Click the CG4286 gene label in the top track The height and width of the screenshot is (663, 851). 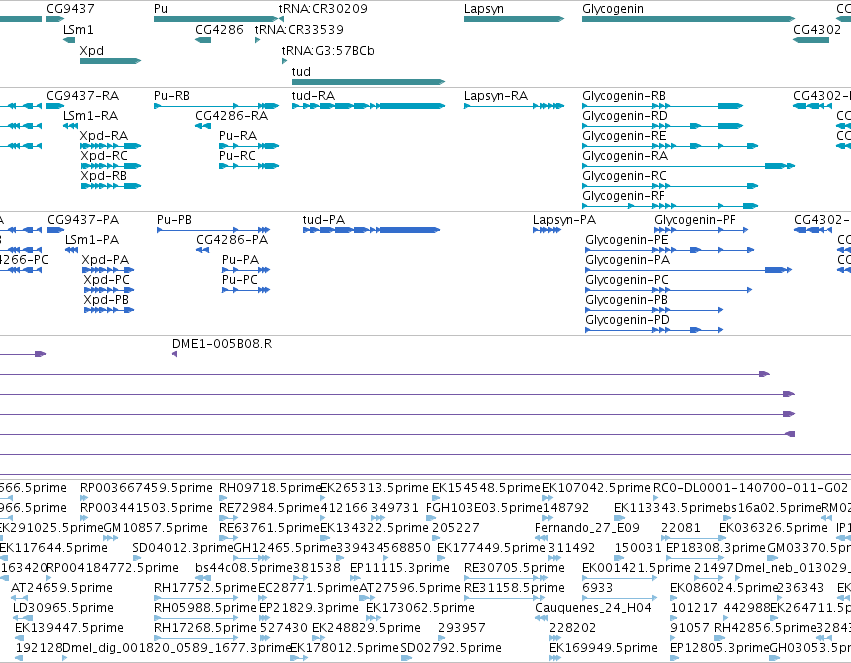219,29
